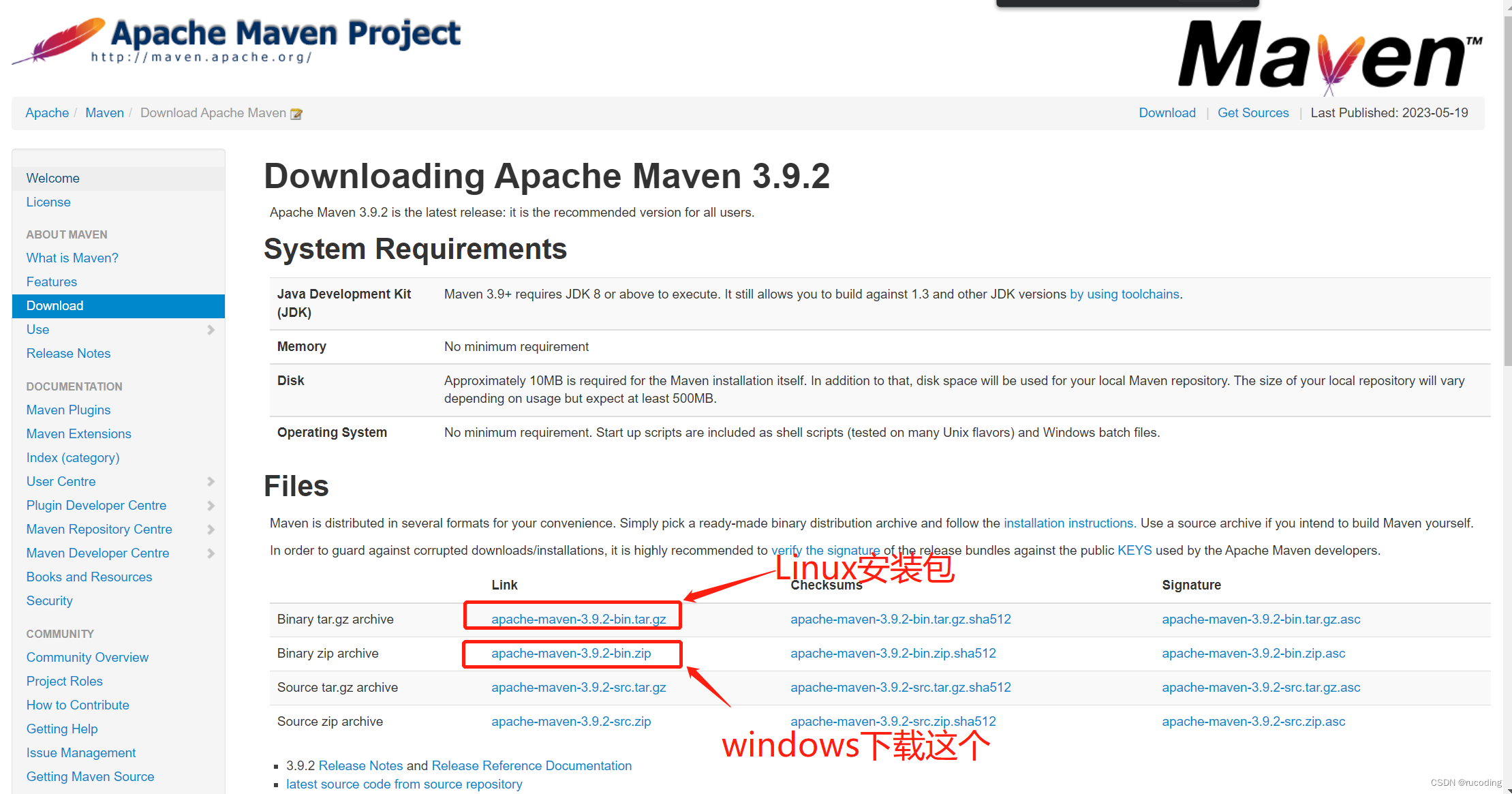Download apache-maven-3.9.2-bin.zip
Viewport: 1512px width, 794px height.
[x=571, y=654]
